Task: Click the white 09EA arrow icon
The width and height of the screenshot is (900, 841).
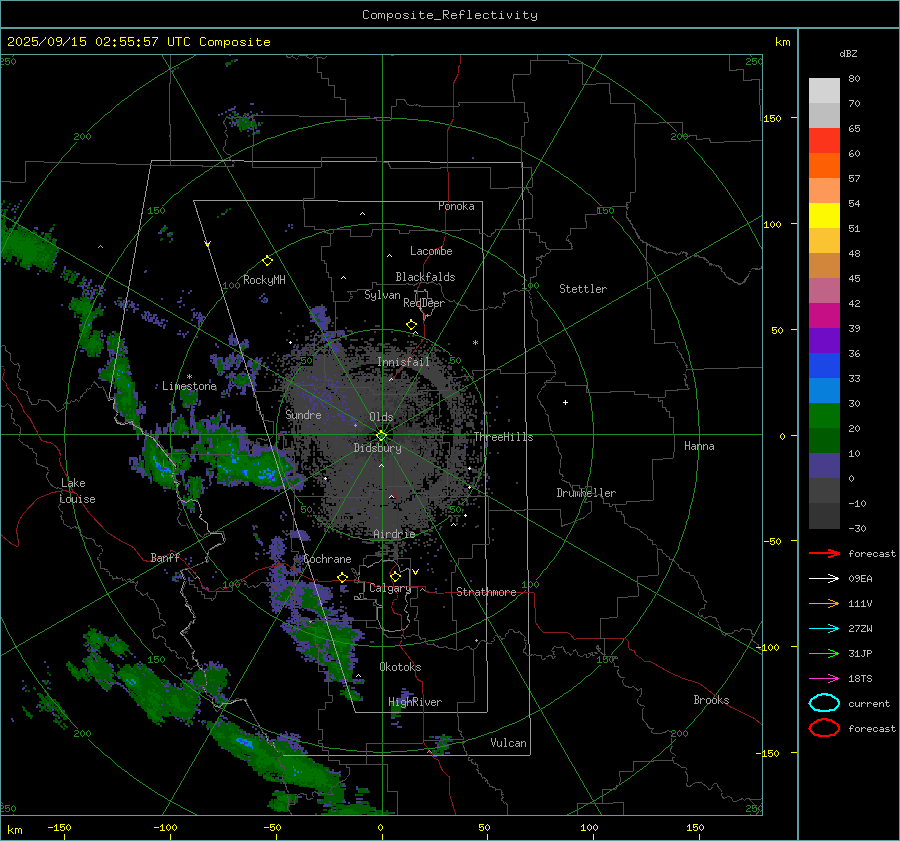Action: pos(824,579)
